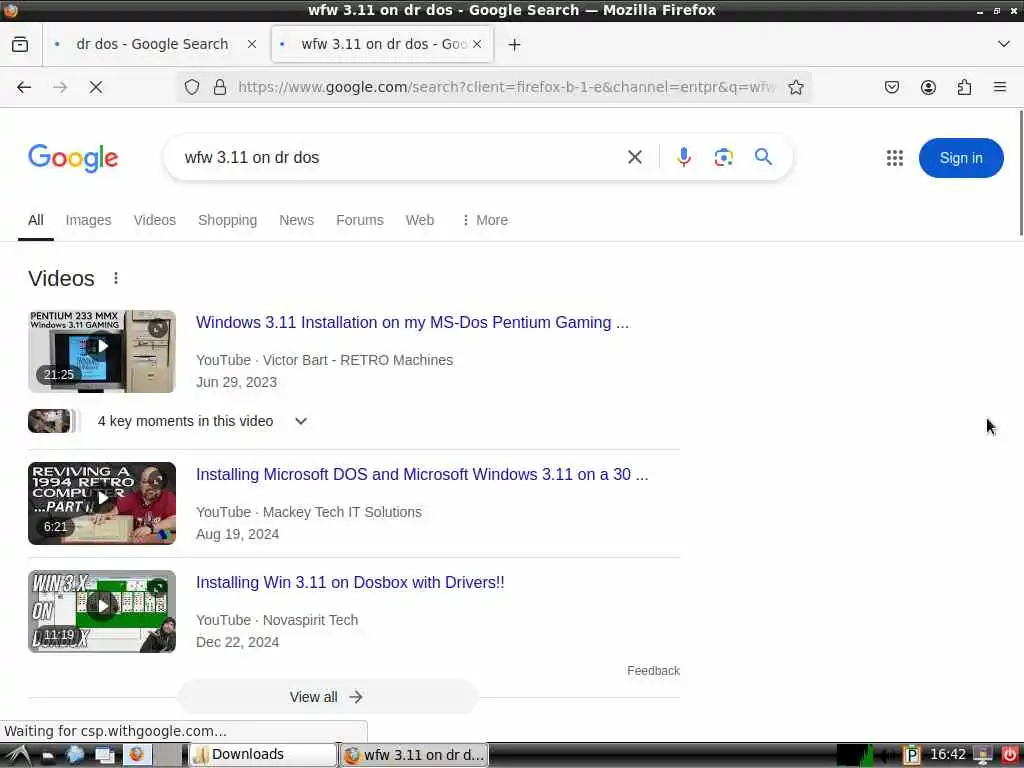Switch to Web results
Image resolution: width=1024 pixels, height=768 pixels.
click(419, 220)
